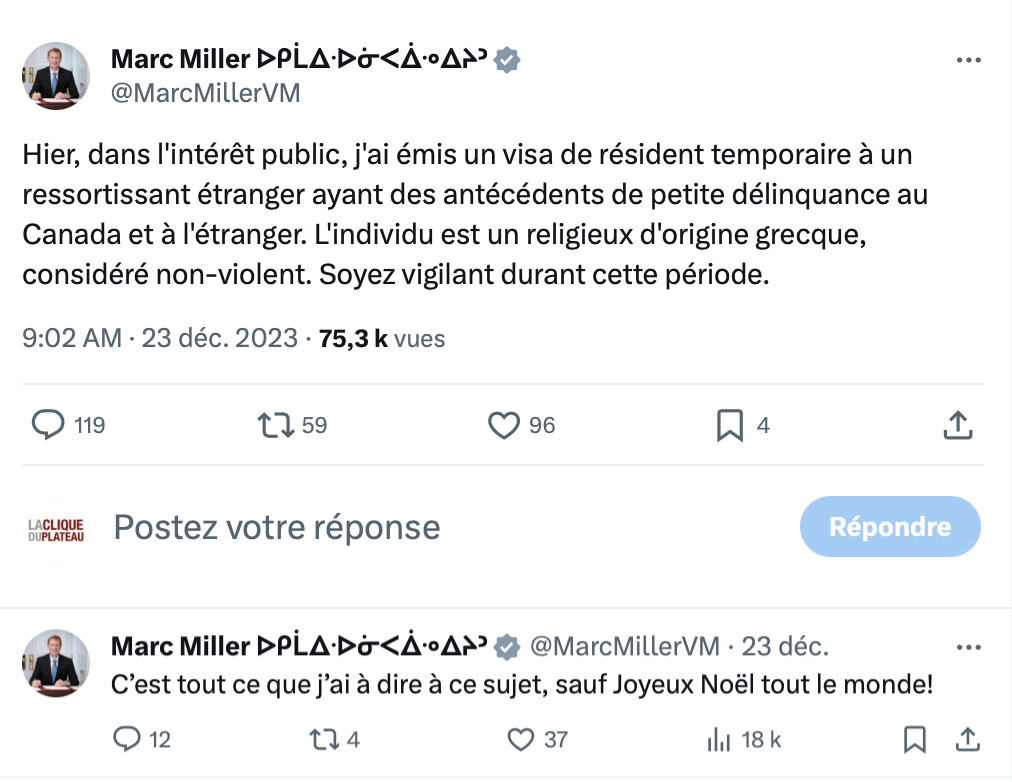Bookmark the main tweet

pyautogui.click(x=730, y=425)
